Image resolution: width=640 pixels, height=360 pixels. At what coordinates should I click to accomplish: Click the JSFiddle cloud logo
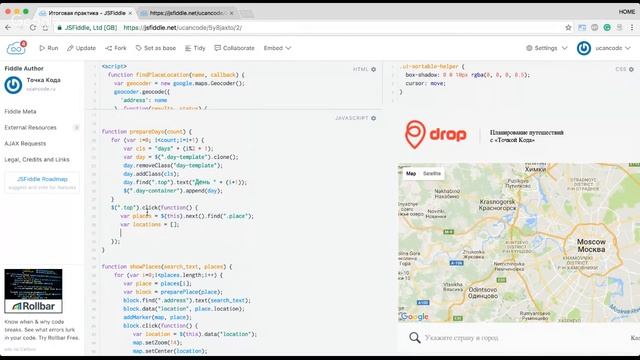[16, 48]
